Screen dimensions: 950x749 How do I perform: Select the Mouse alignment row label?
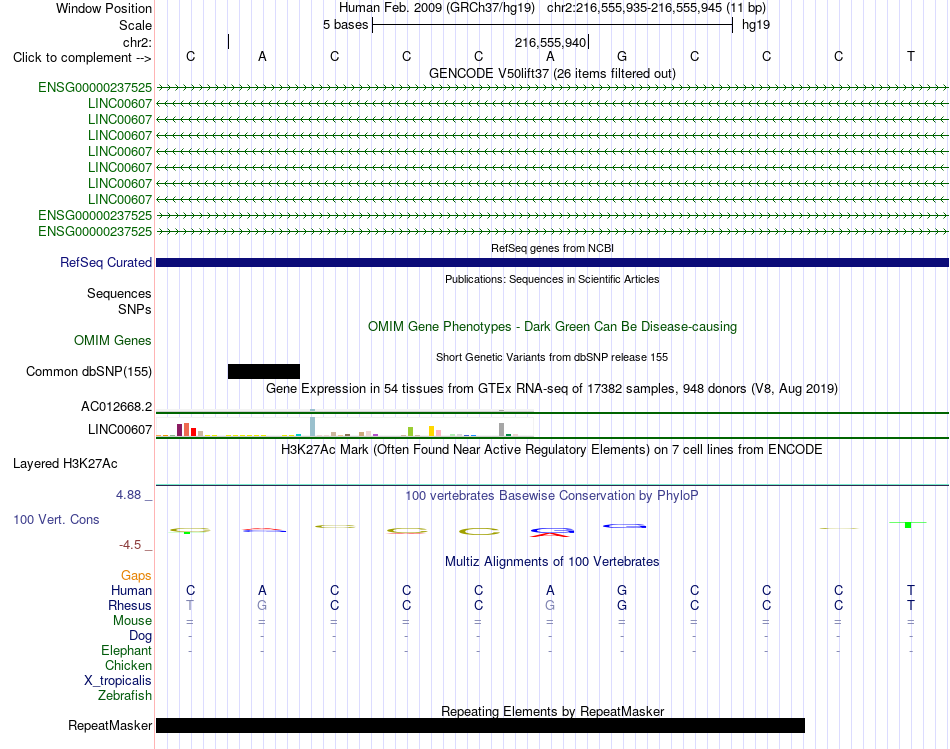(x=132, y=621)
